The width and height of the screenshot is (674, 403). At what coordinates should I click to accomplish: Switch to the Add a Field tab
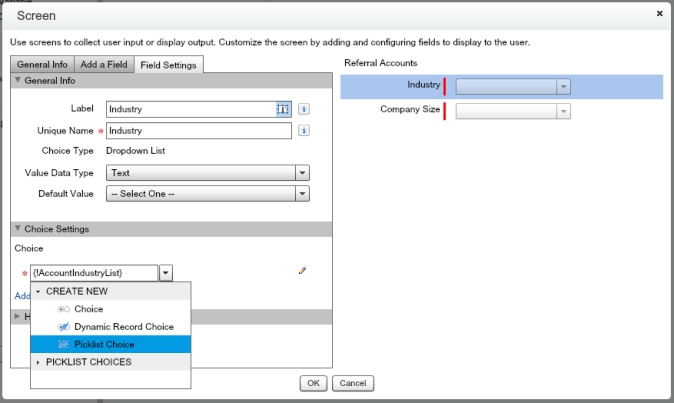click(104, 64)
